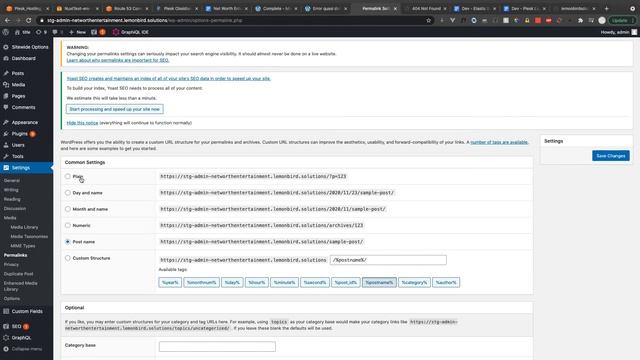Insert the %second% tag

[315, 282]
